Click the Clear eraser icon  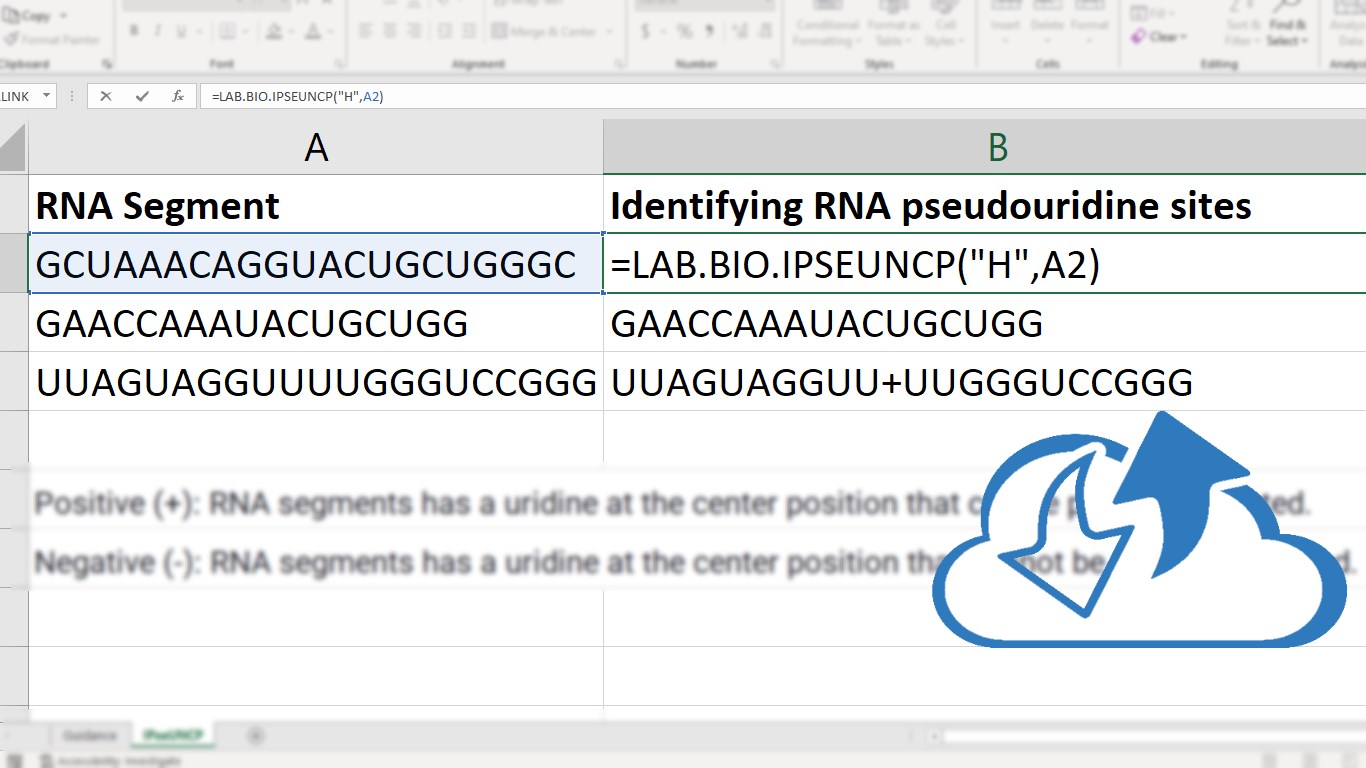point(1139,37)
